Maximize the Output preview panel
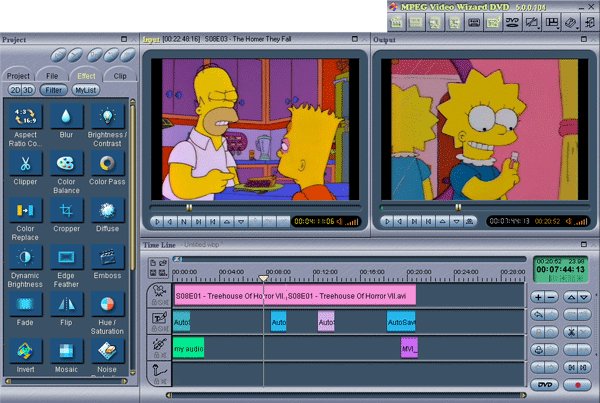Viewport: 600px width, 403px height. click(x=584, y=39)
